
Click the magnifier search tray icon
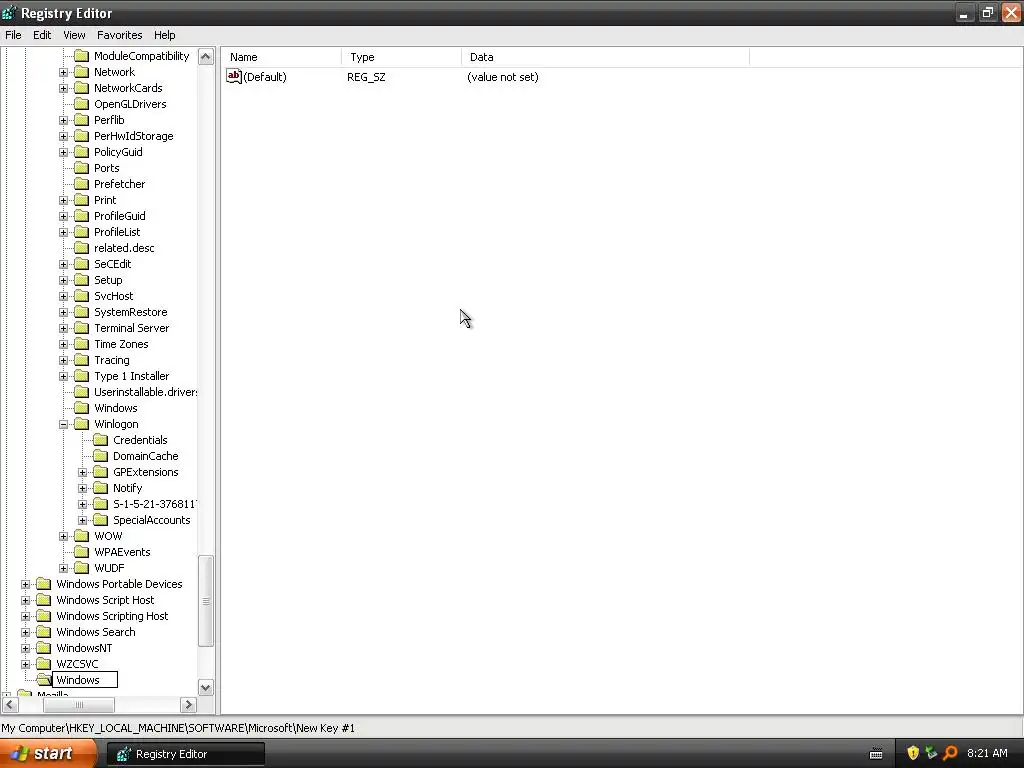pyautogui.click(x=950, y=754)
